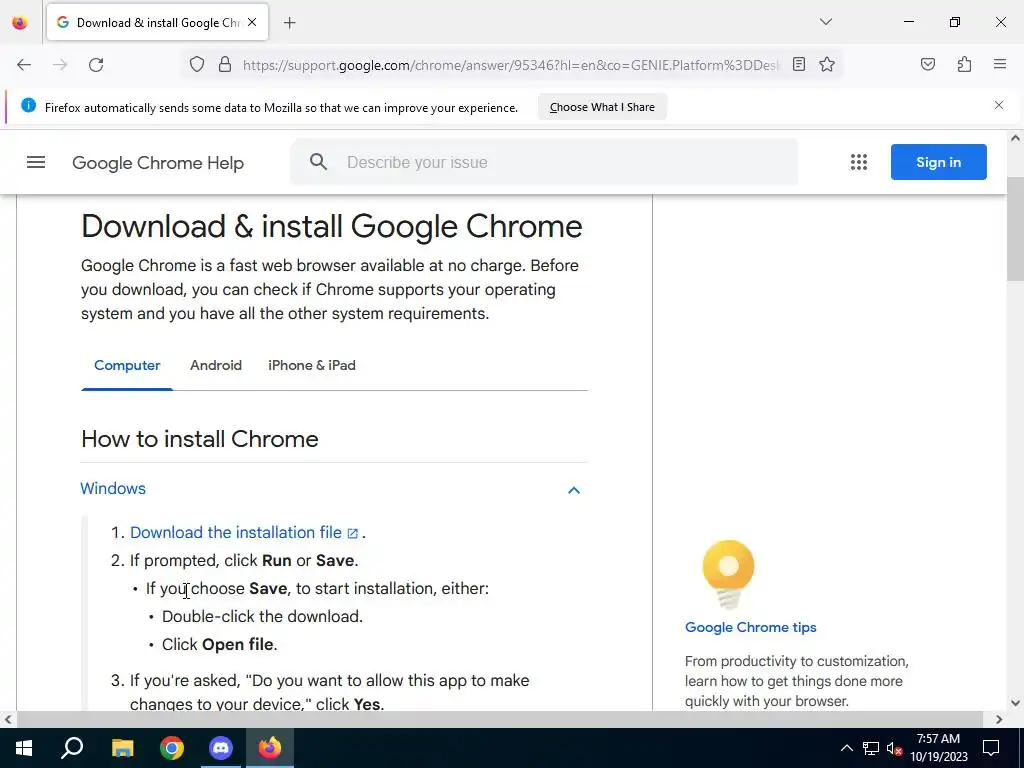Click the Google Chrome Help title
This screenshot has width=1024, height=768.
[157, 163]
